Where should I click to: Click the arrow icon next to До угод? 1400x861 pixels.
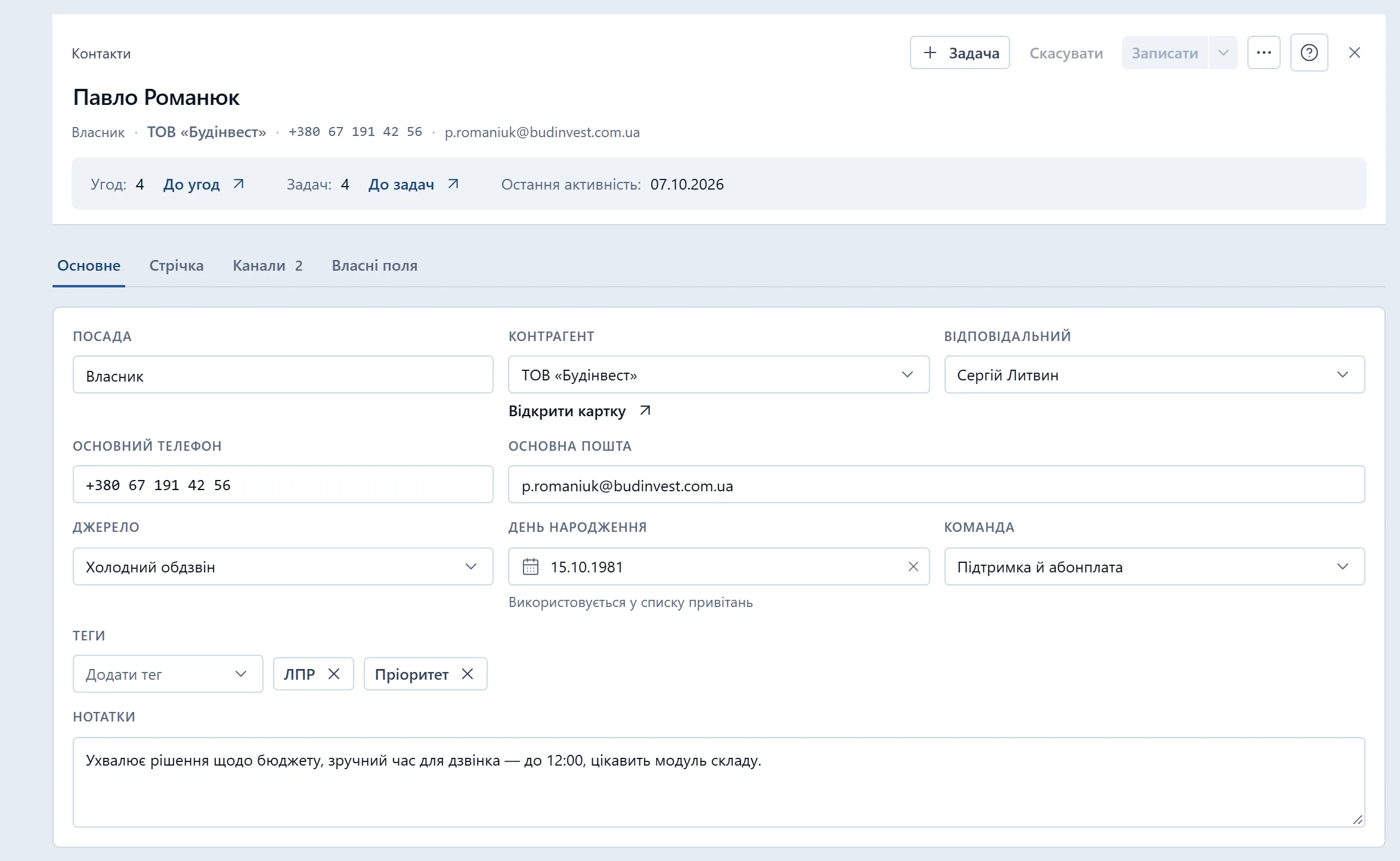(x=239, y=184)
